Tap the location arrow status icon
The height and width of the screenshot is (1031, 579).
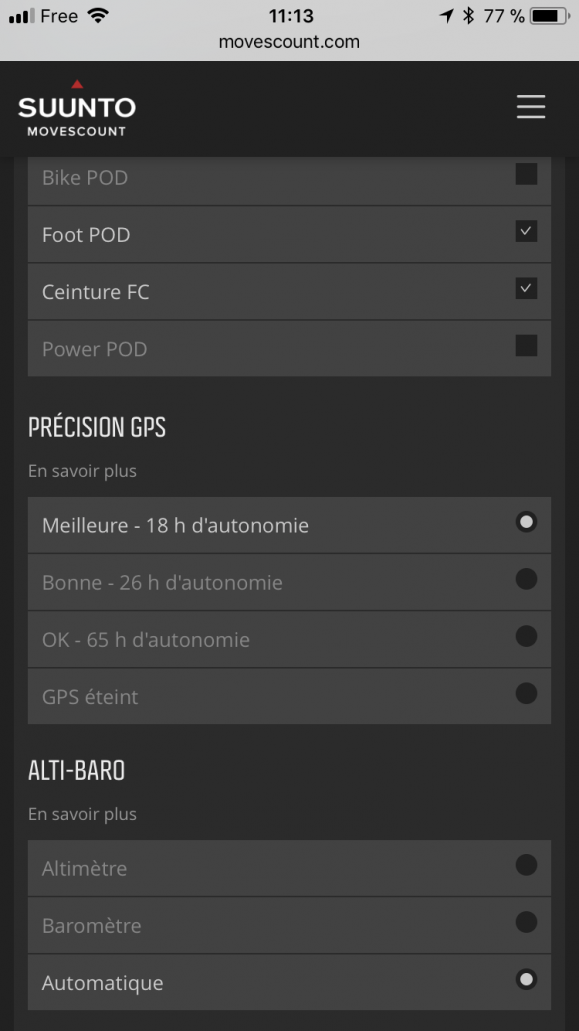(447, 16)
